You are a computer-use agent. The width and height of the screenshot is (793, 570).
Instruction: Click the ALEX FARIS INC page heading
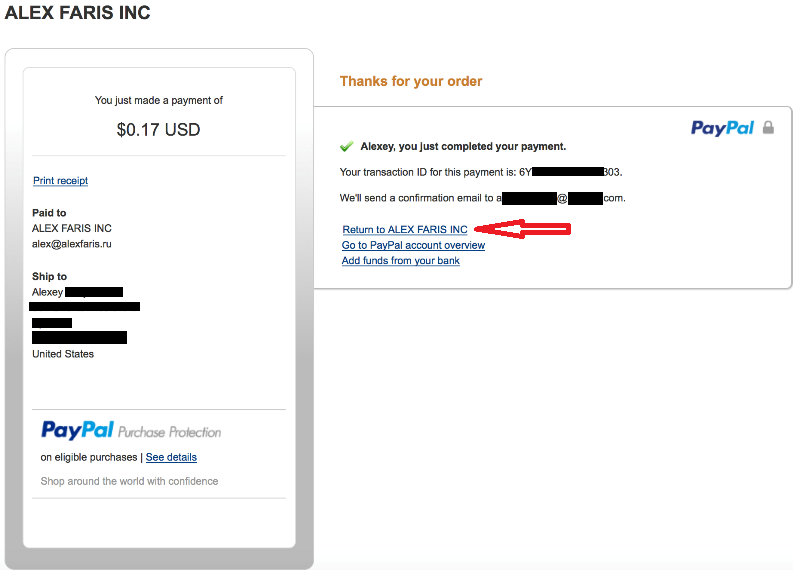77,13
